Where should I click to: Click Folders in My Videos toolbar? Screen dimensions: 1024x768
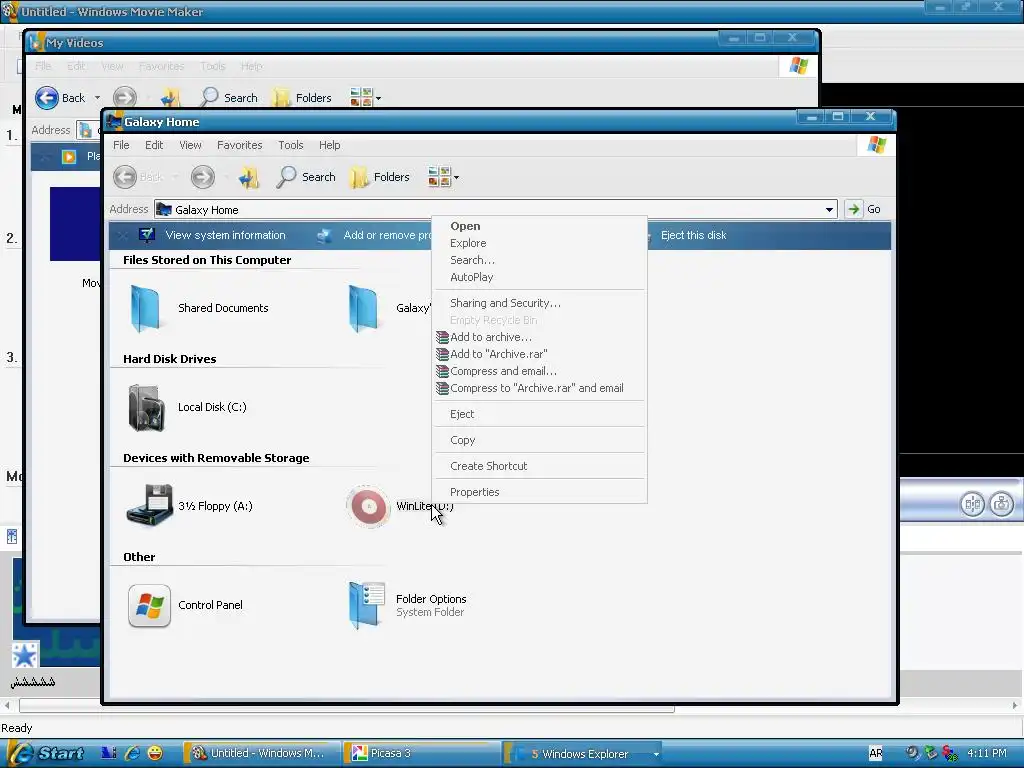[x=302, y=98]
